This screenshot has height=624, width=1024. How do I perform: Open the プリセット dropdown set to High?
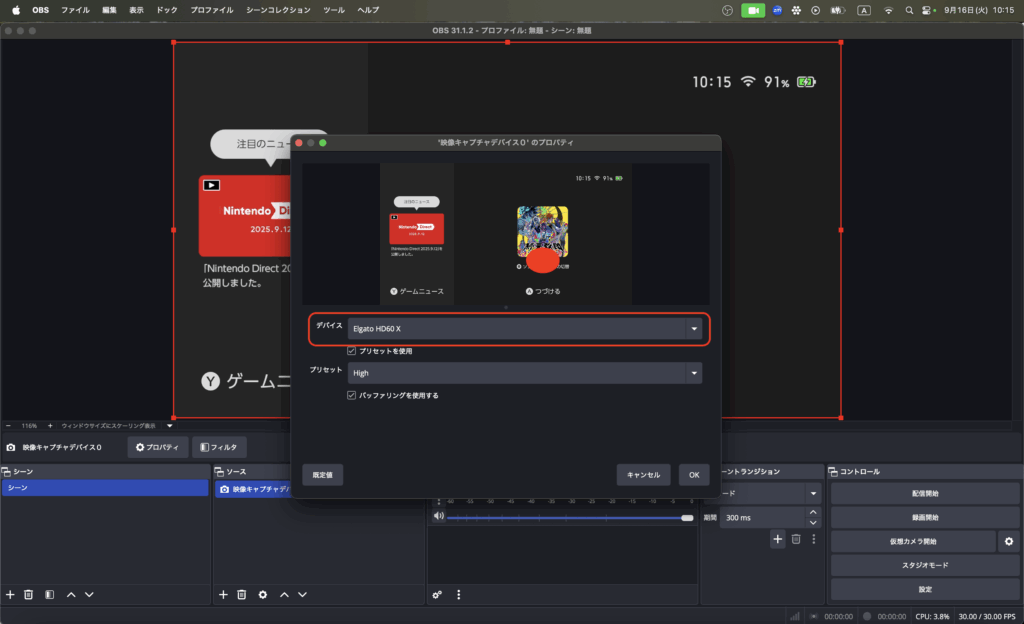pos(524,373)
